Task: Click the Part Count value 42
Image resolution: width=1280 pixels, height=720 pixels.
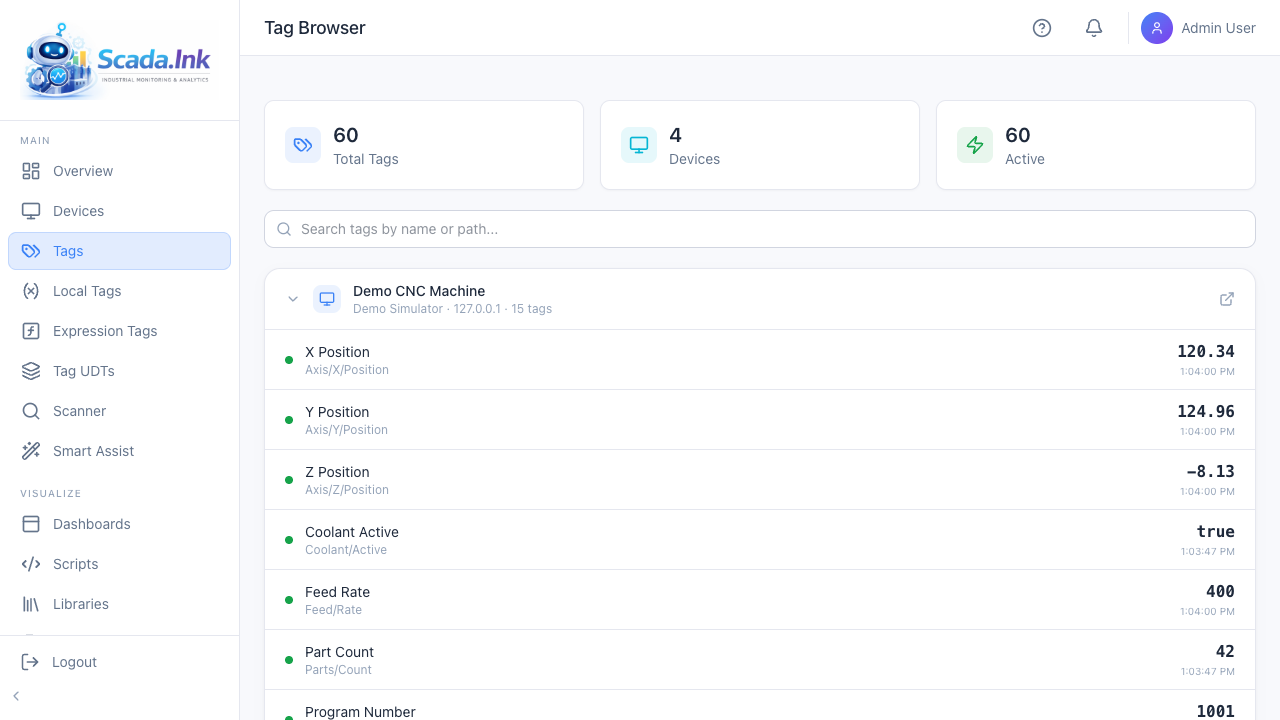Action: (1225, 651)
